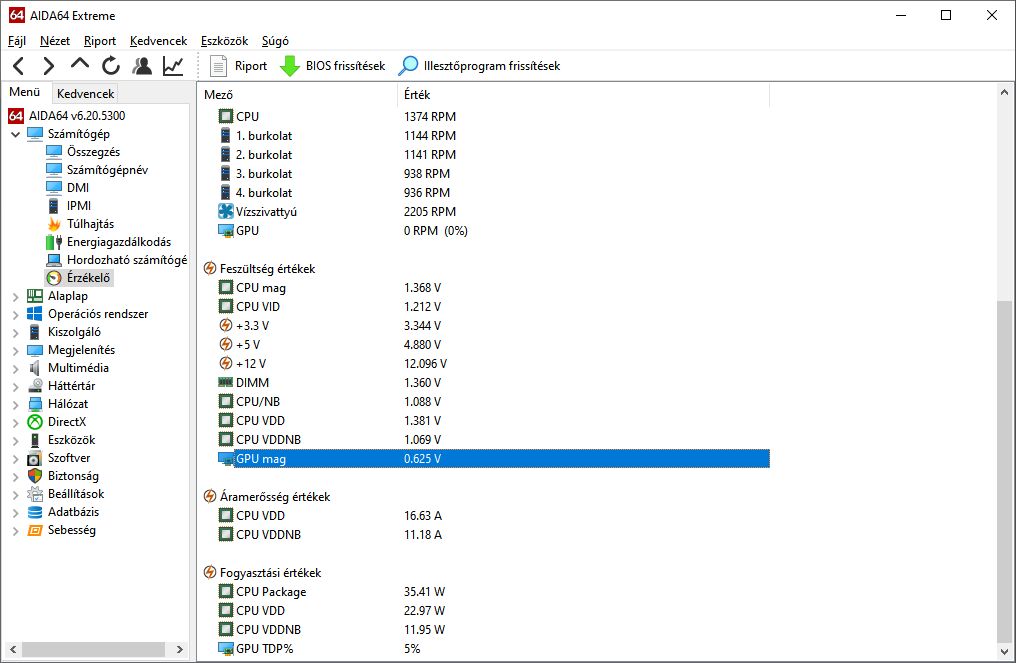Click the IPMI tower icon
This screenshot has height=663, width=1016.
click(x=54, y=206)
